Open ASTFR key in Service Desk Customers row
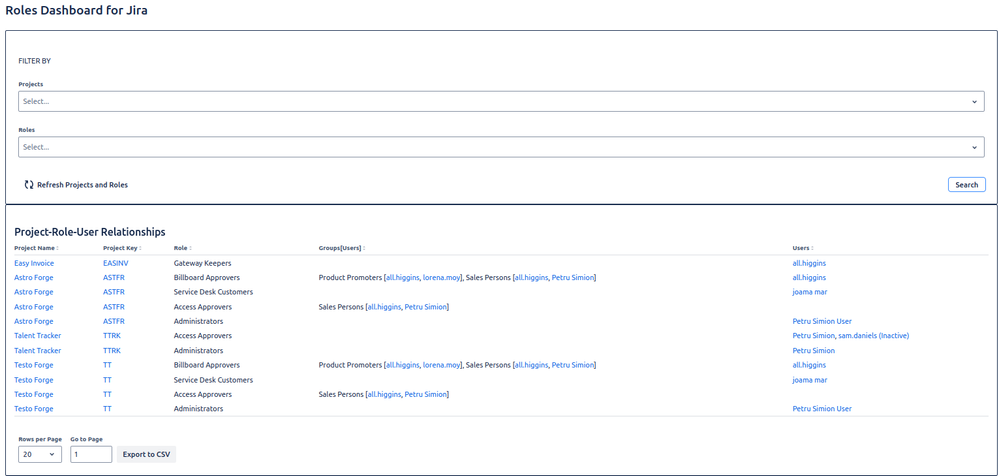This screenshot has width=999, height=476. tap(113, 292)
